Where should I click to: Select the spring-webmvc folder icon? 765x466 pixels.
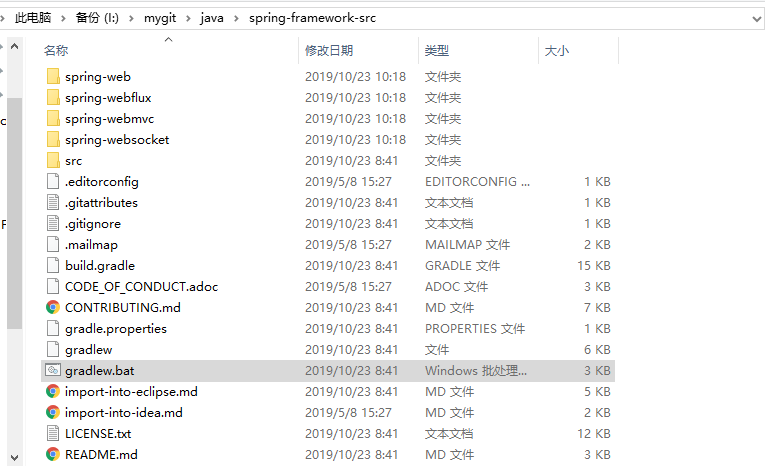click(53, 119)
